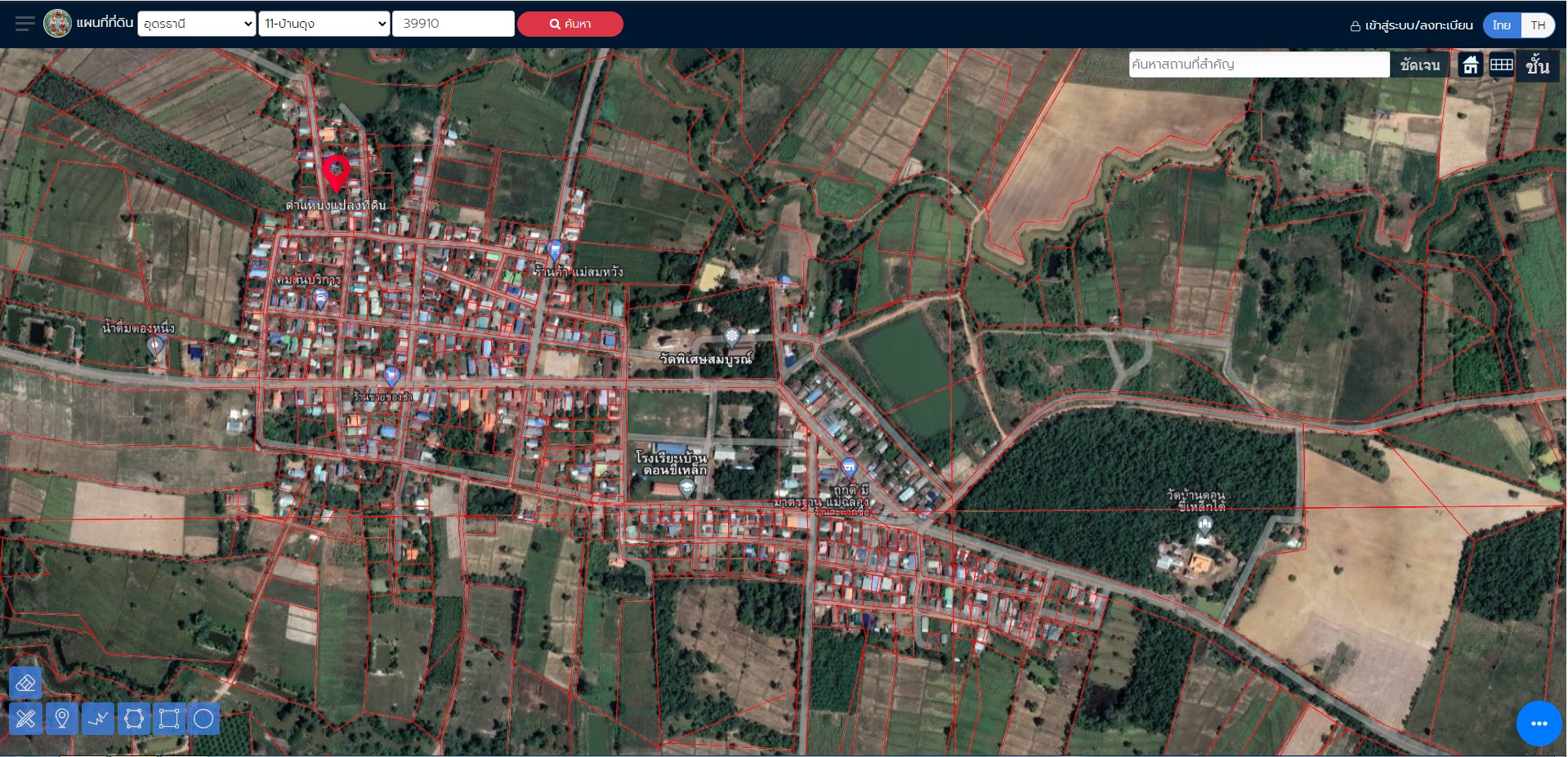
Task: Open the ชั้น map layers panel
Action: pyautogui.click(x=1537, y=65)
